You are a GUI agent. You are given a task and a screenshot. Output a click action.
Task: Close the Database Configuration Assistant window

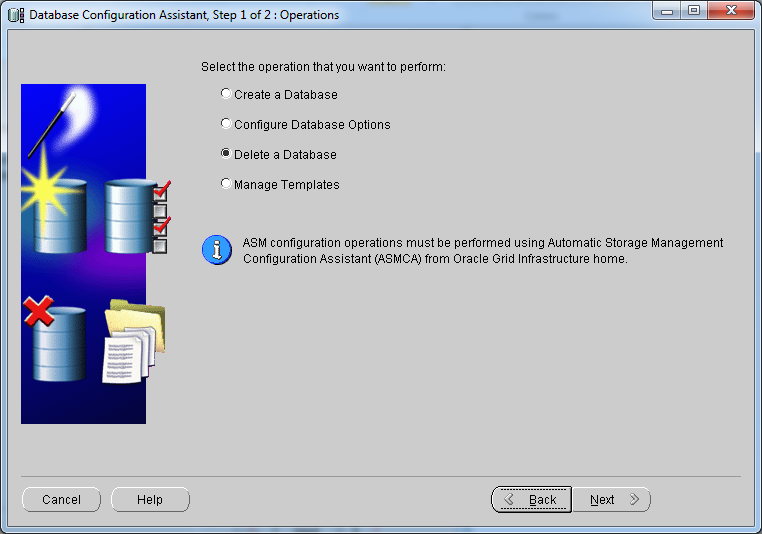tap(731, 11)
